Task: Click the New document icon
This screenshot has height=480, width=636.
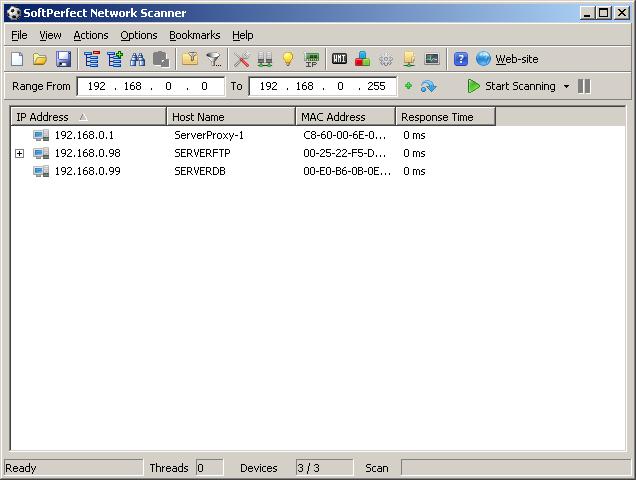Action: 17,59
